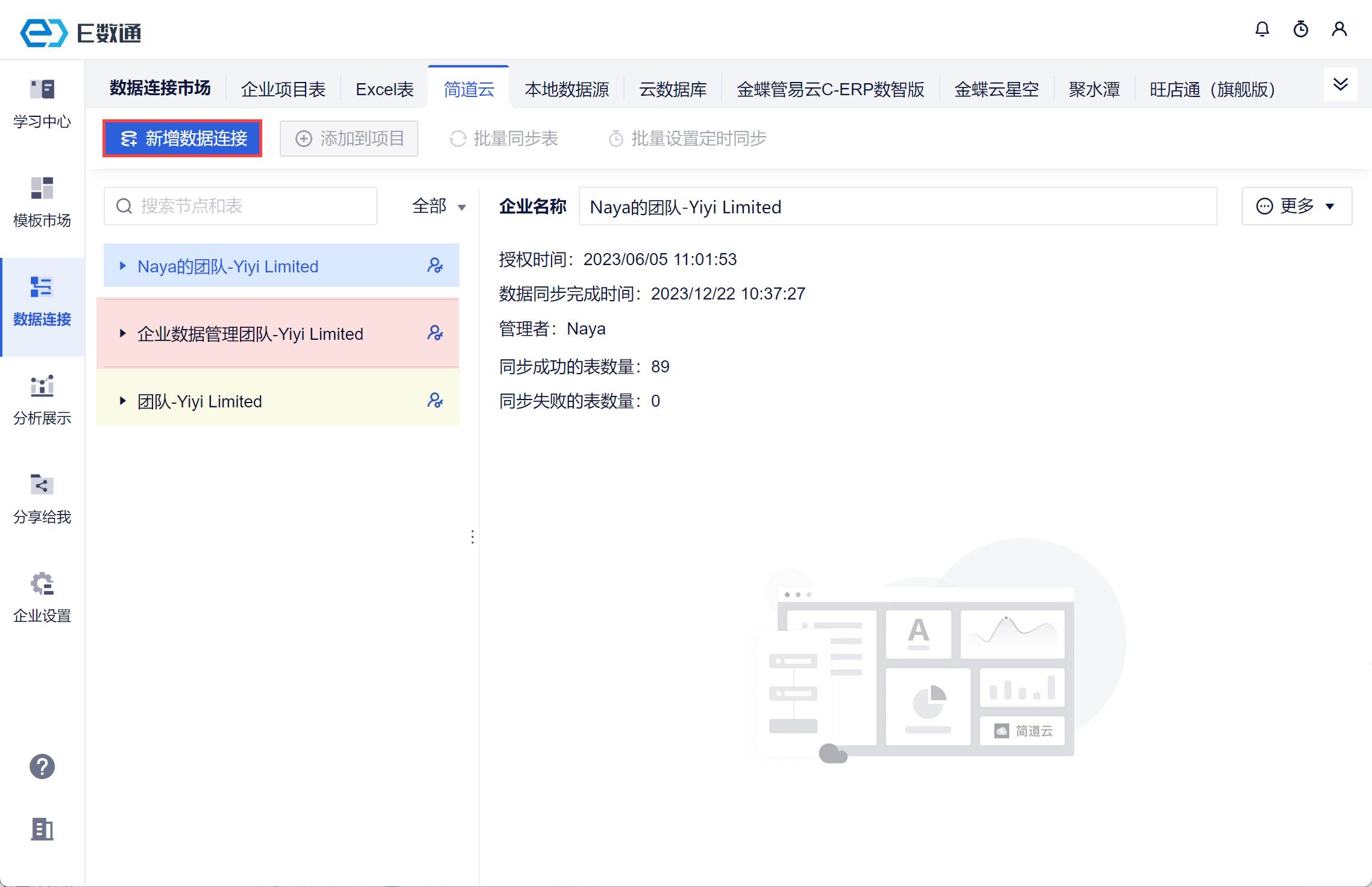Image resolution: width=1372 pixels, height=887 pixels.
Task: Click the help question mark icon
Action: pyautogui.click(x=42, y=766)
